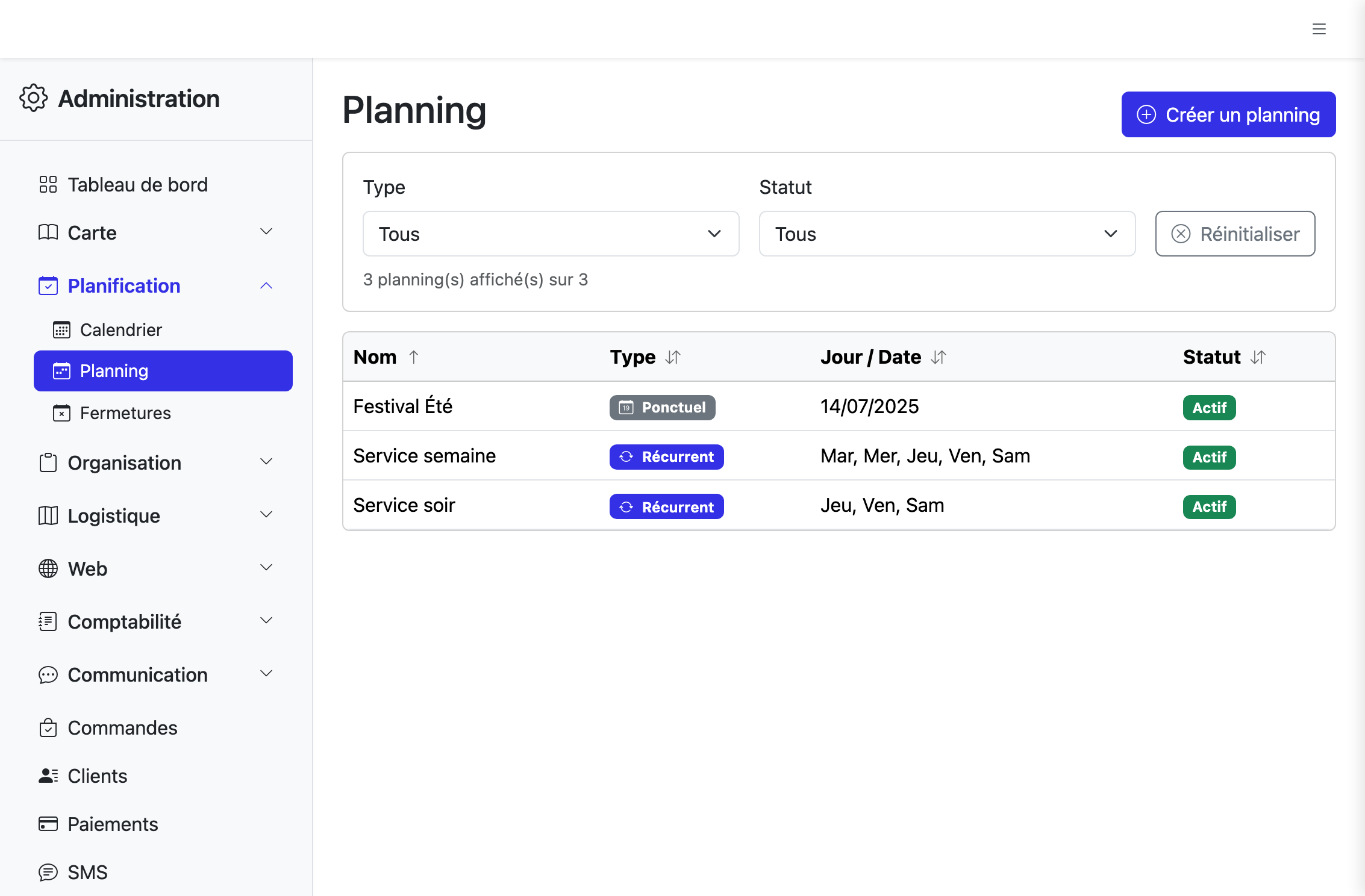The height and width of the screenshot is (896, 1365).
Task: Click the Comptabilité journal icon
Action: tap(48, 621)
